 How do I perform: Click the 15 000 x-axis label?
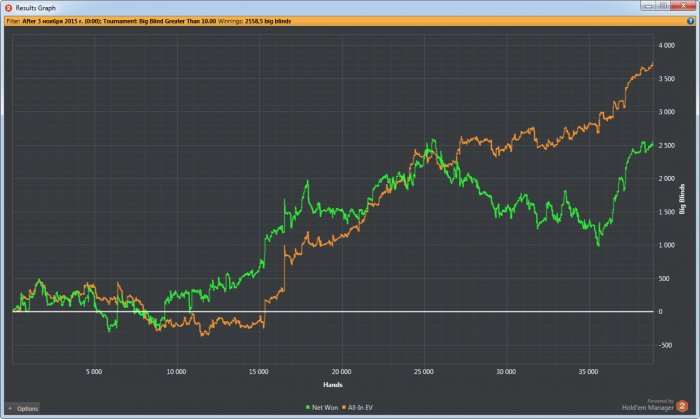258,372
